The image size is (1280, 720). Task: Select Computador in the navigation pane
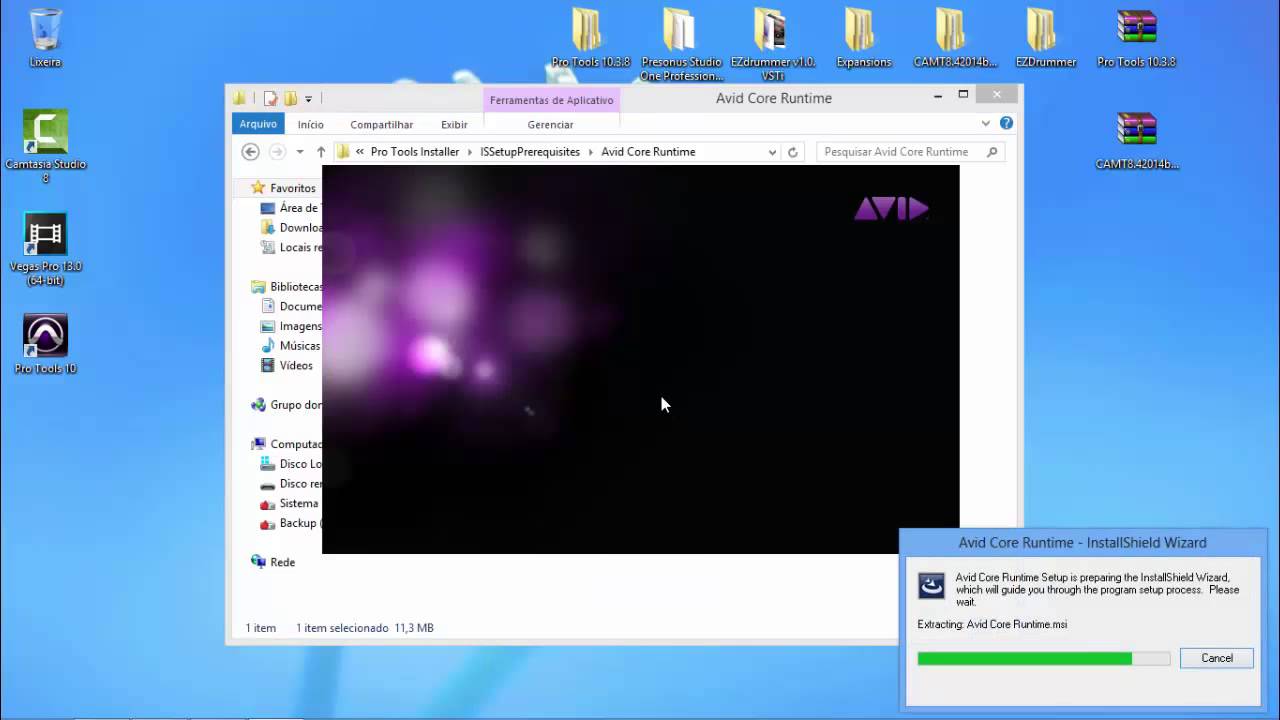click(x=286, y=444)
